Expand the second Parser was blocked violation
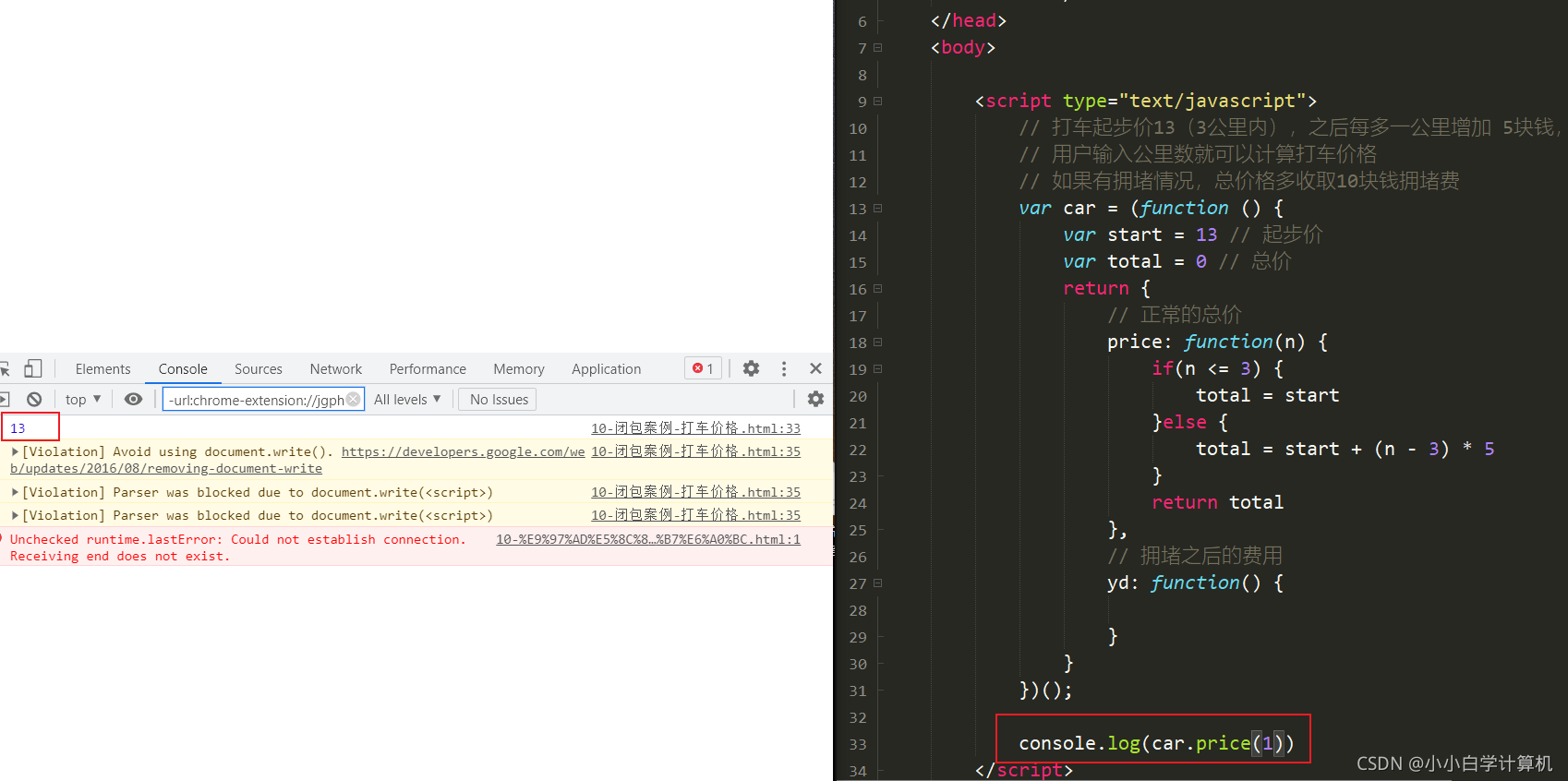Image resolution: width=1568 pixels, height=781 pixels. click(x=15, y=515)
